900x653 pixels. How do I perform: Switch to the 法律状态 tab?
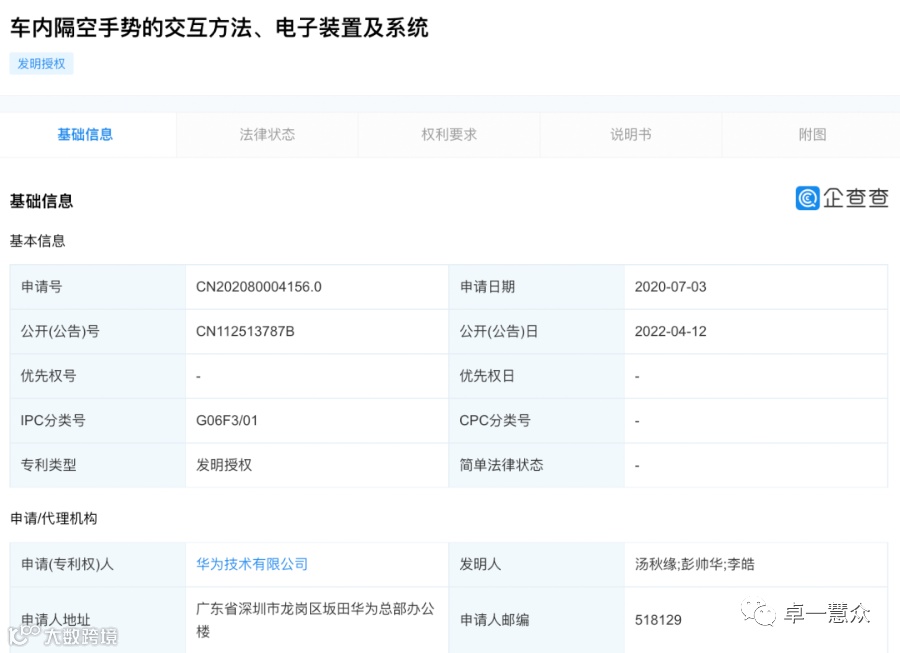pyautogui.click(x=267, y=134)
